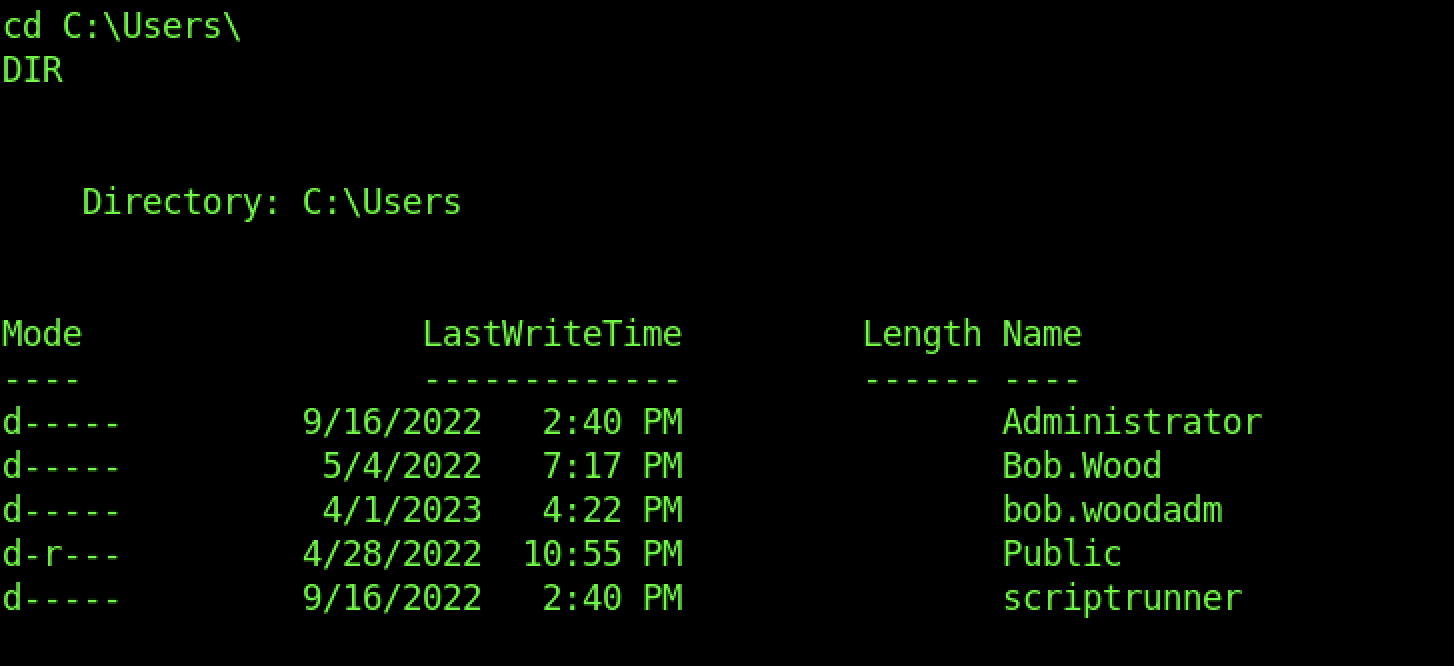The height and width of the screenshot is (666, 1454).
Task: Click the Directory: C:\Users path line
Action: point(271,202)
